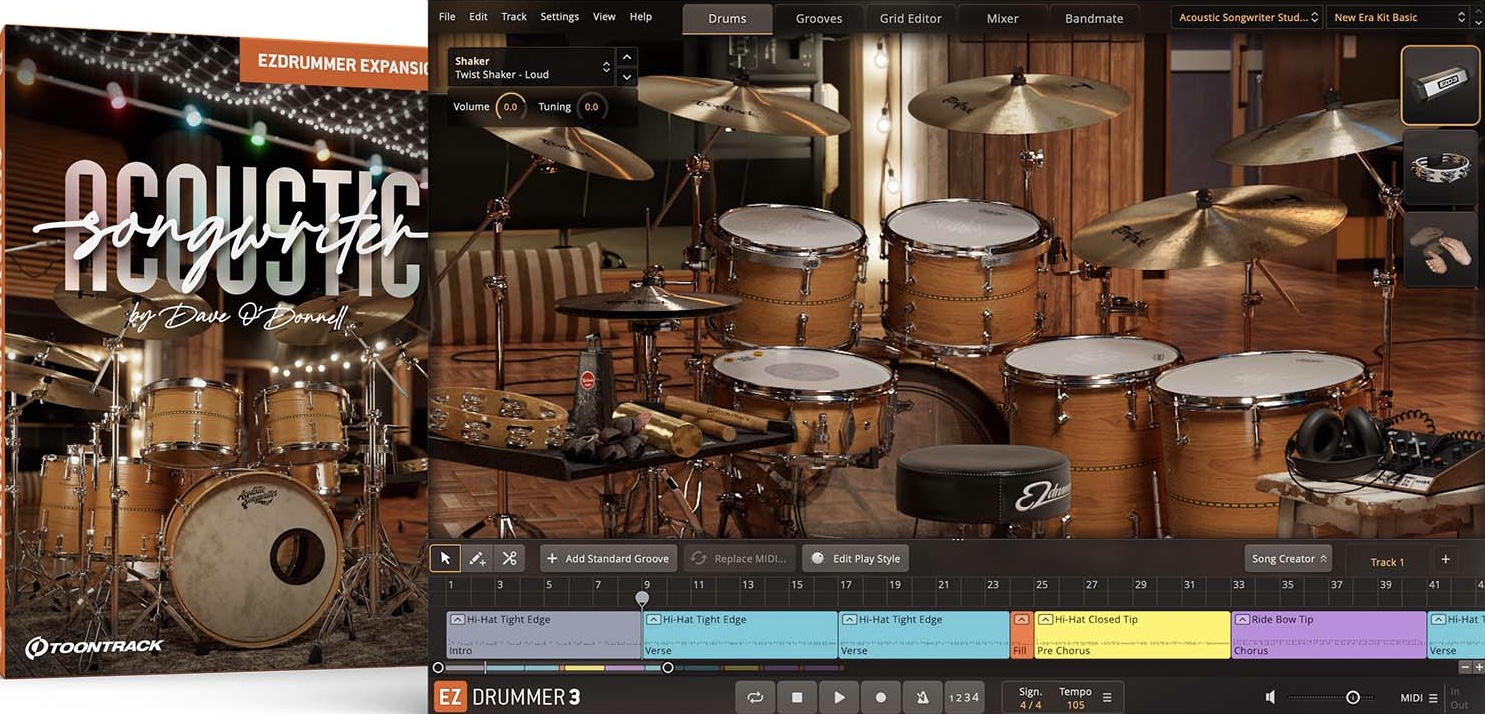The width and height of the screenshot is (1485, 714).
Task: Click the Edit Play Style button
Action: point(856,559)
